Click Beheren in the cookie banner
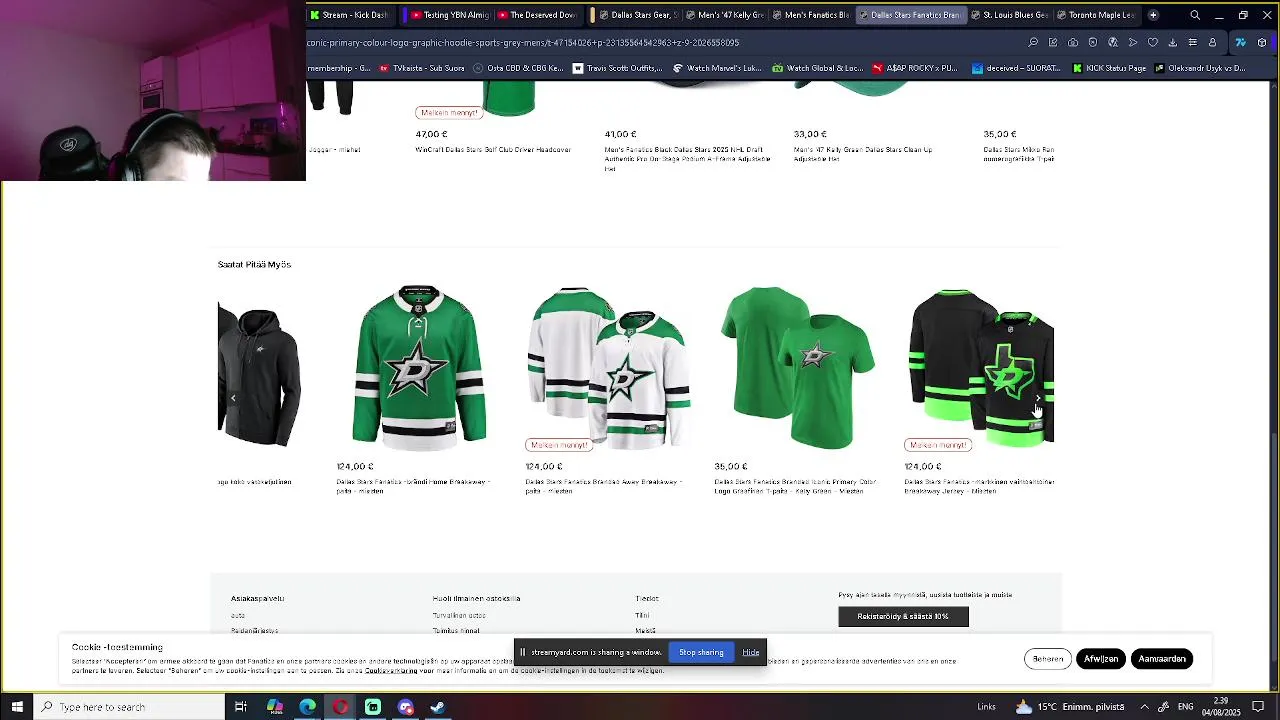 pos(1048,659)
